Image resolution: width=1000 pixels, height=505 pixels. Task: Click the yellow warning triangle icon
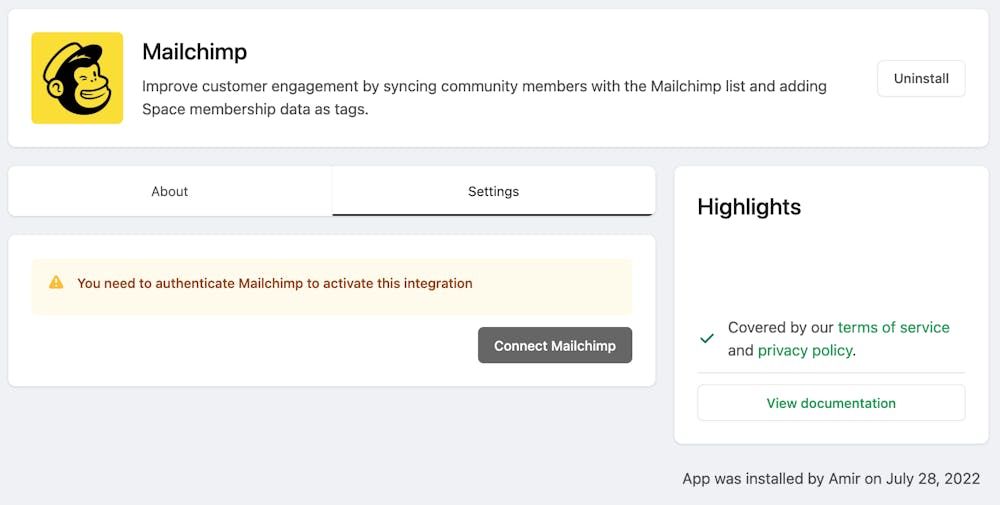pyautogui.click(x=56, y=283)
